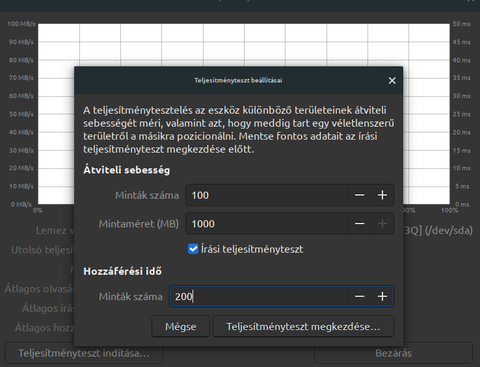Click the Mintaméret (MB) label
Screen dimensions: 480x367
point(139,224)
